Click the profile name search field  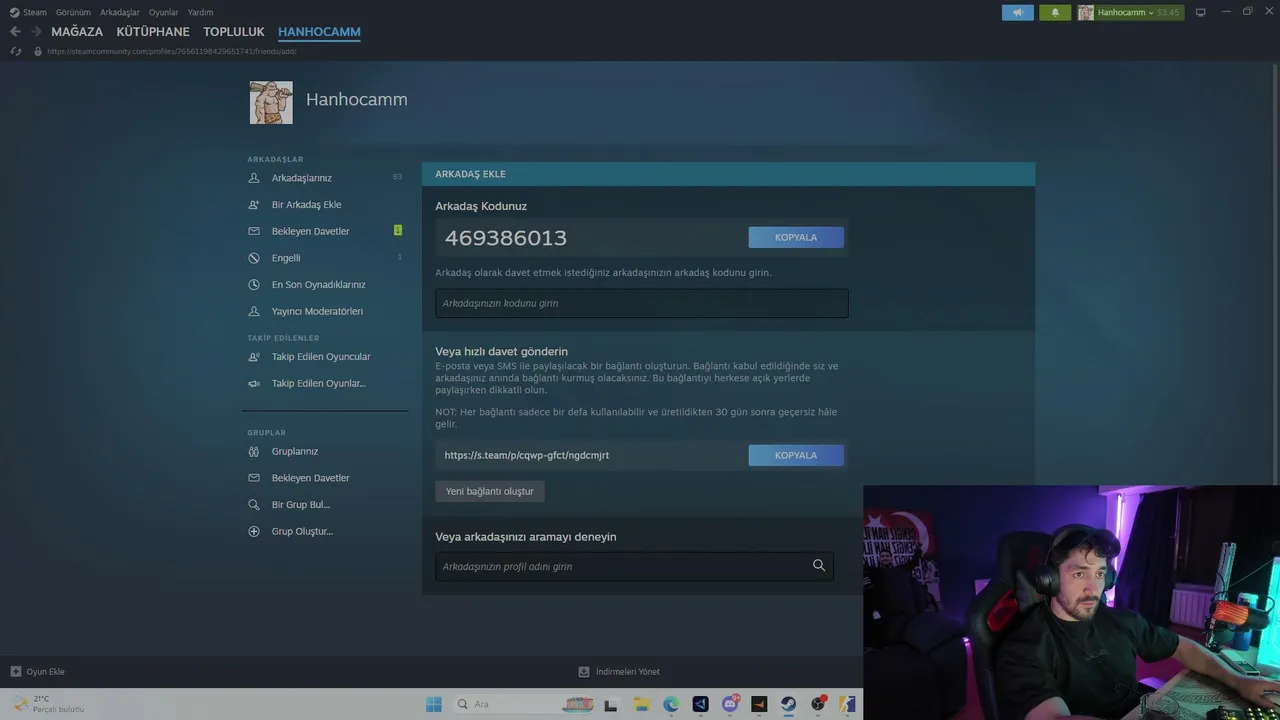coord(634,566)
